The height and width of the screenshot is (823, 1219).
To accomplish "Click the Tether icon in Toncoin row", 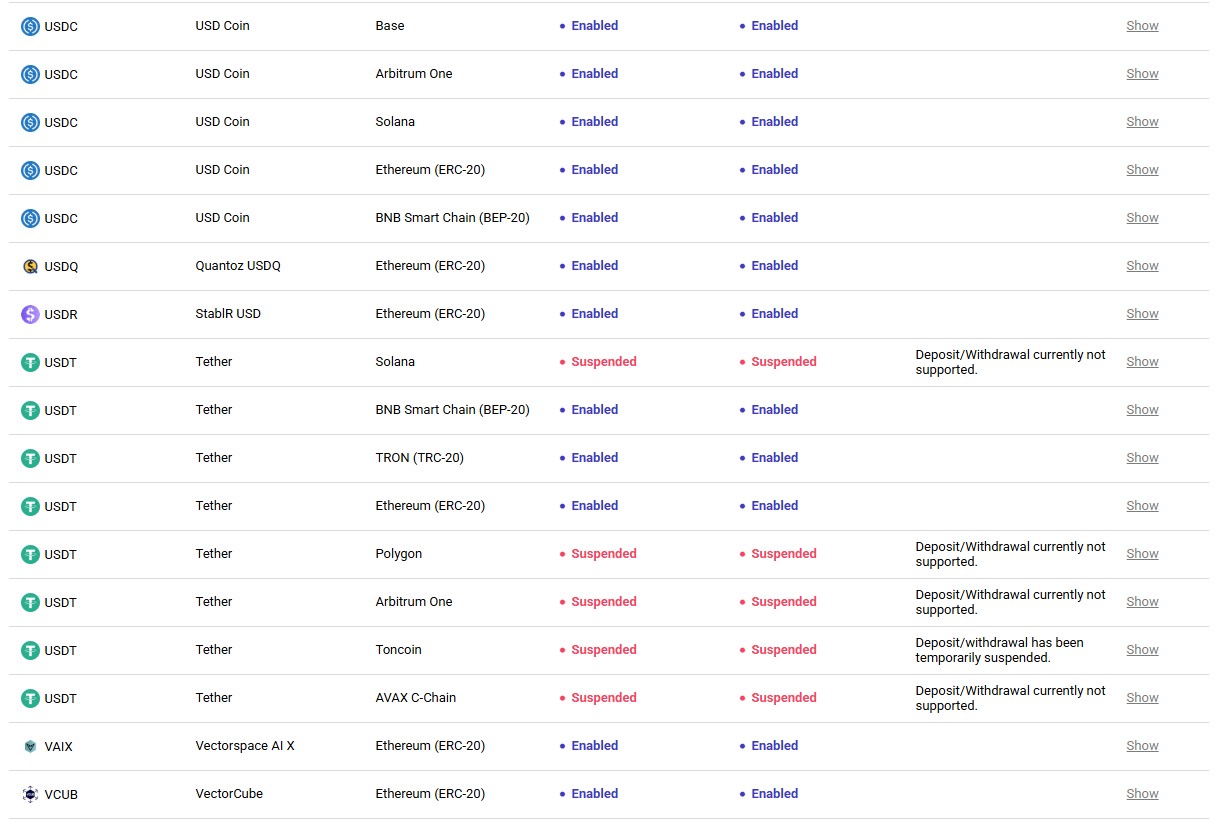I will [30, 650].
